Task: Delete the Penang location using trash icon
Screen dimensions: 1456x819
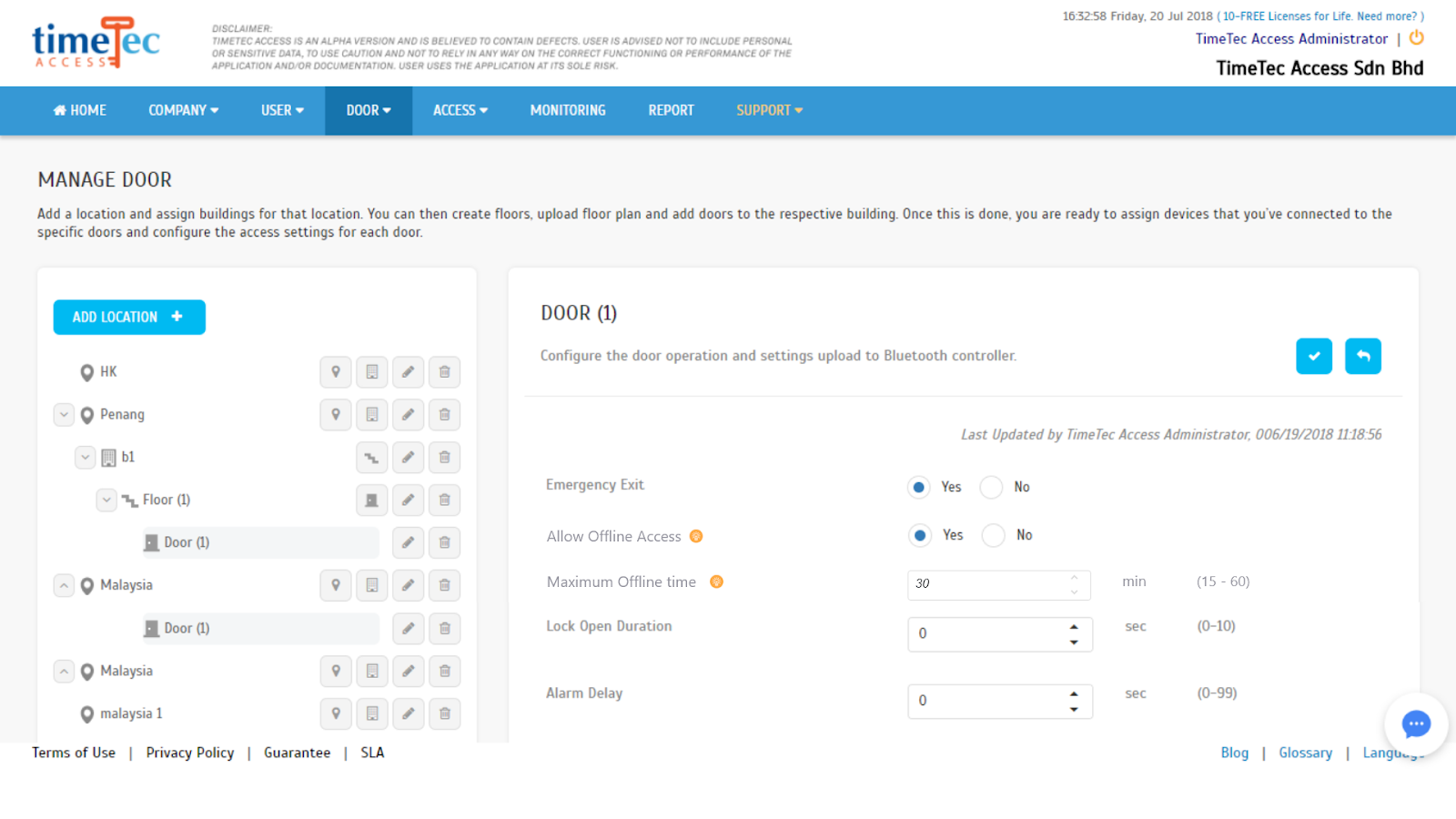Action: 445,414
